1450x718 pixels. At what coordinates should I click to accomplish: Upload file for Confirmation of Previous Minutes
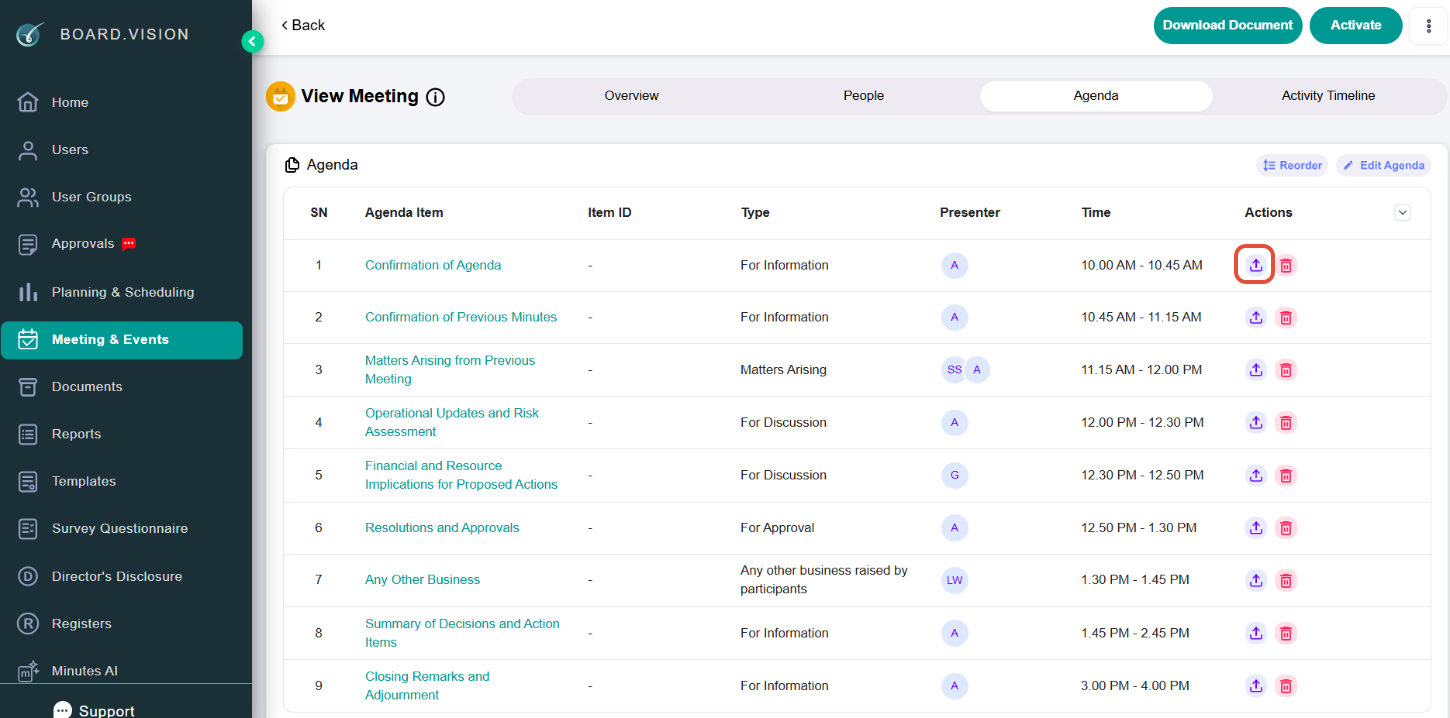tap(1256, 317)
